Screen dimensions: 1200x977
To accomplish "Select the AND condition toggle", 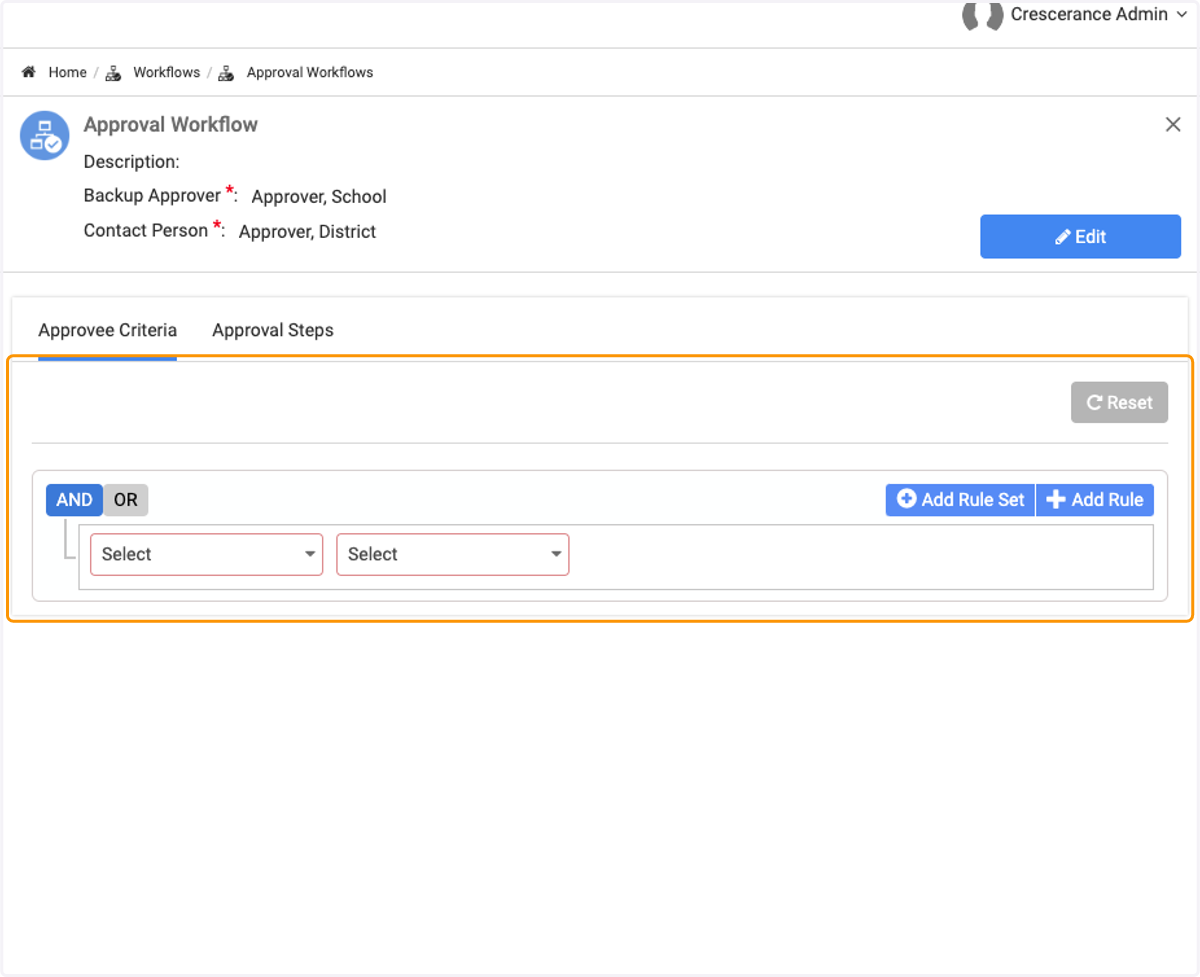I will (74, 500).
